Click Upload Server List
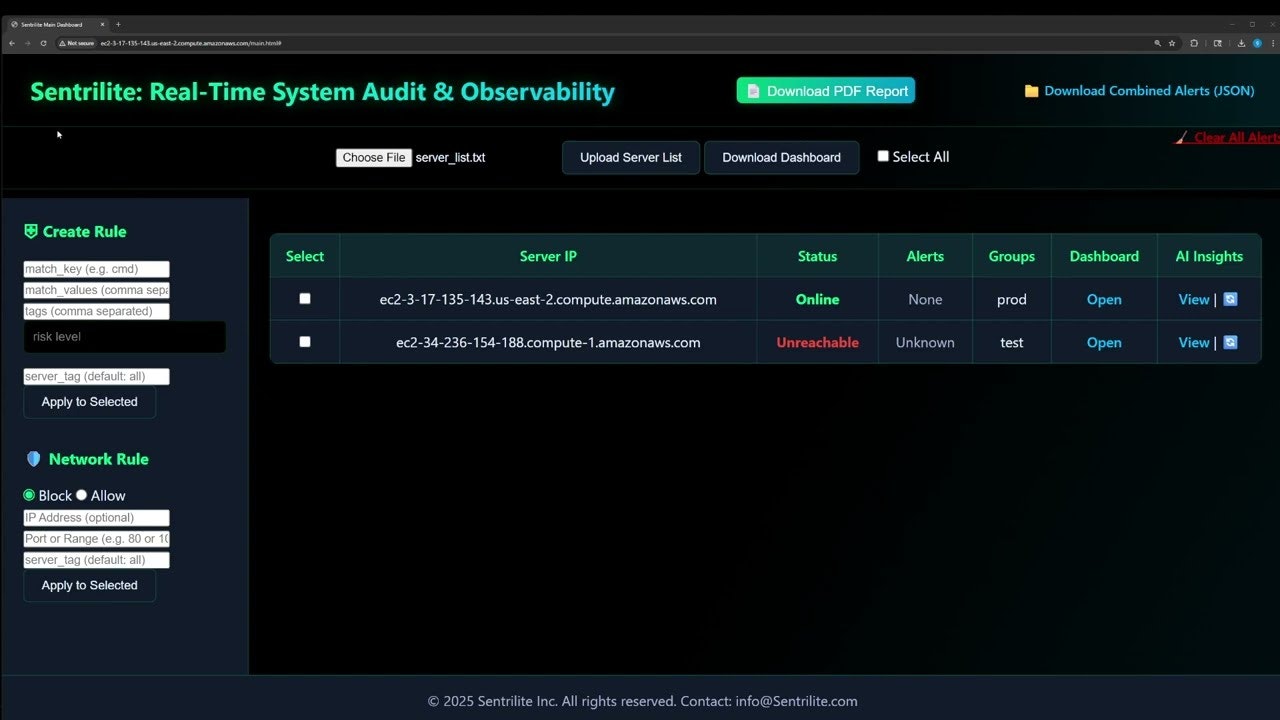This screenshot has height=720, width=1280. coord(631,157)
